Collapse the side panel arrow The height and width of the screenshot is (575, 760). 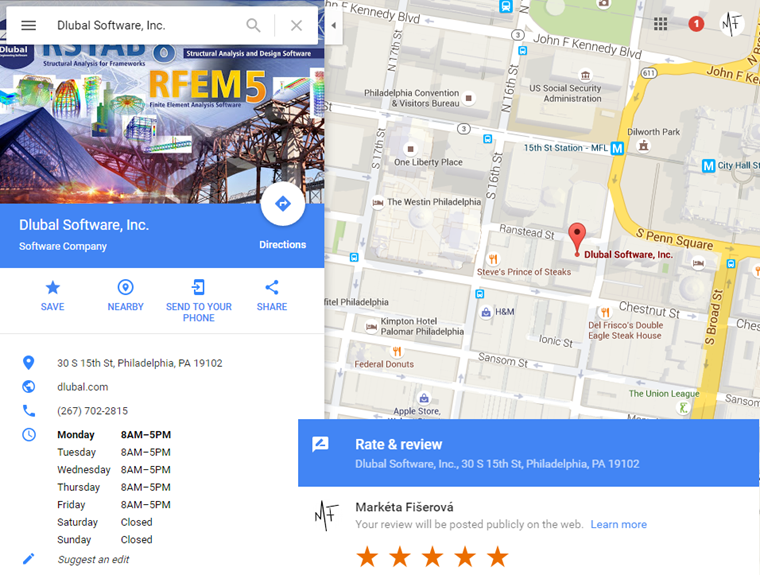(x=333, y=25)
